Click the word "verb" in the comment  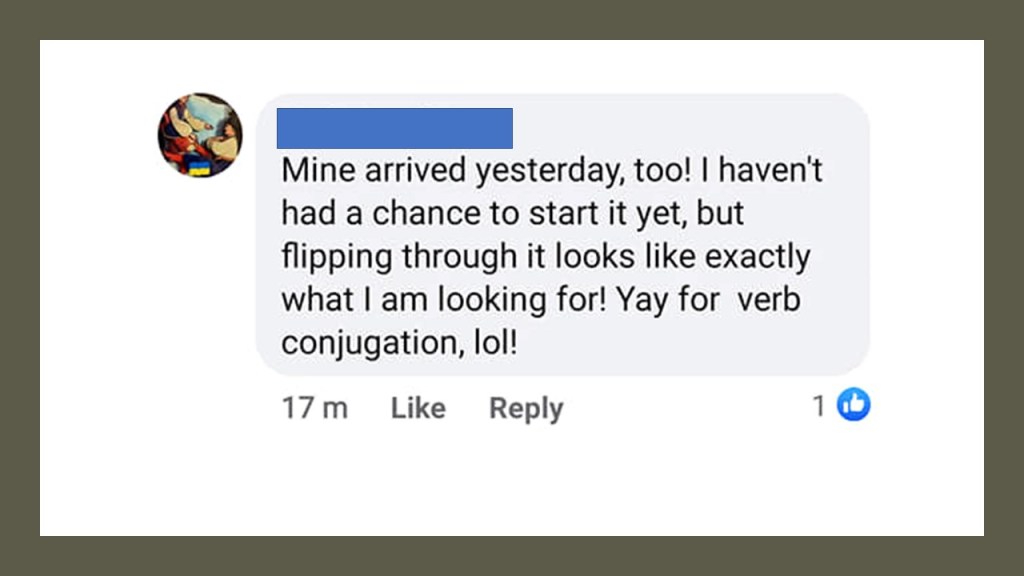[769, 300]
